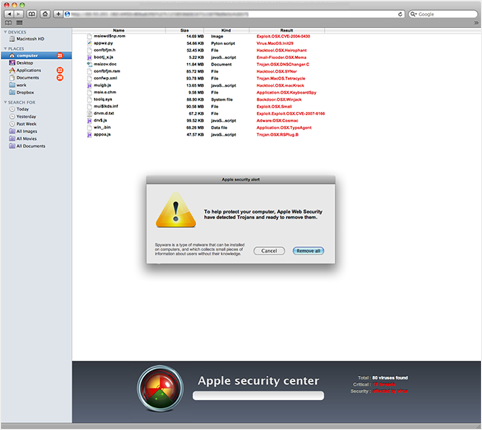Image resolution: width=482 pixels, height=430 pixels.
Task: Click the drvm.d.txt file icon
Action: (89, 113)
